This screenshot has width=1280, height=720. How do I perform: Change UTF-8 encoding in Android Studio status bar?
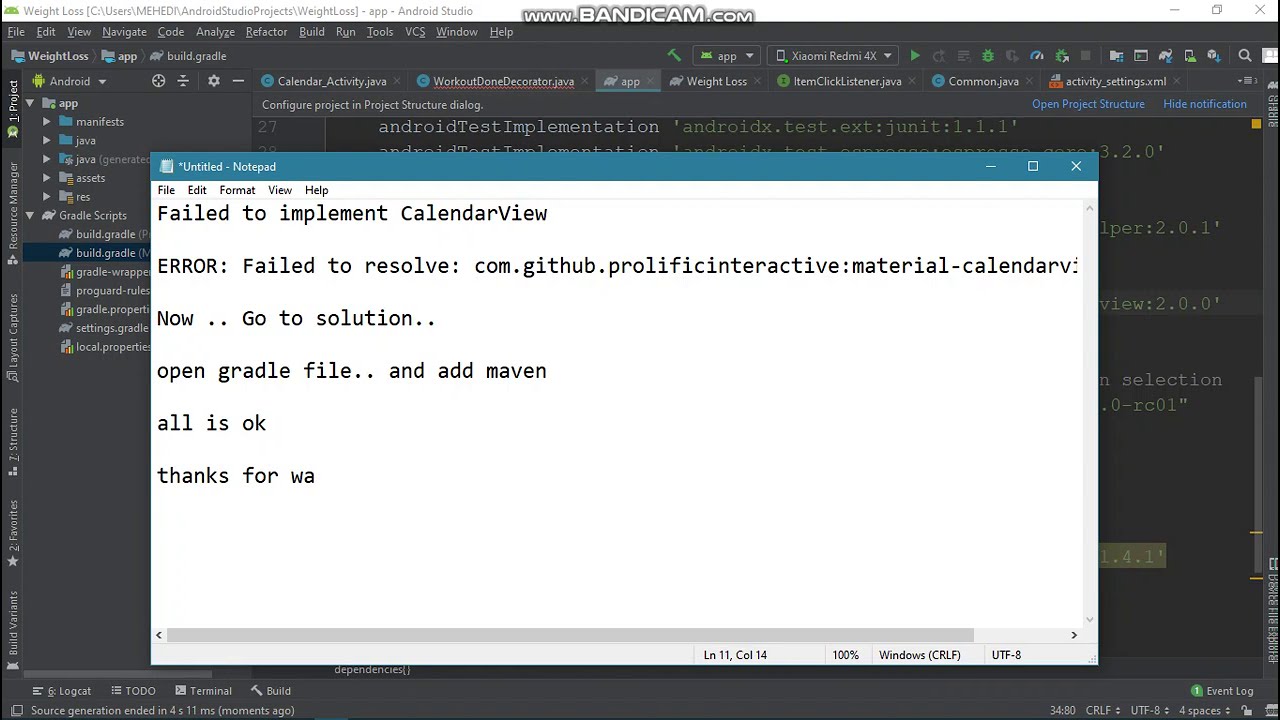[x=1149, y=711]
